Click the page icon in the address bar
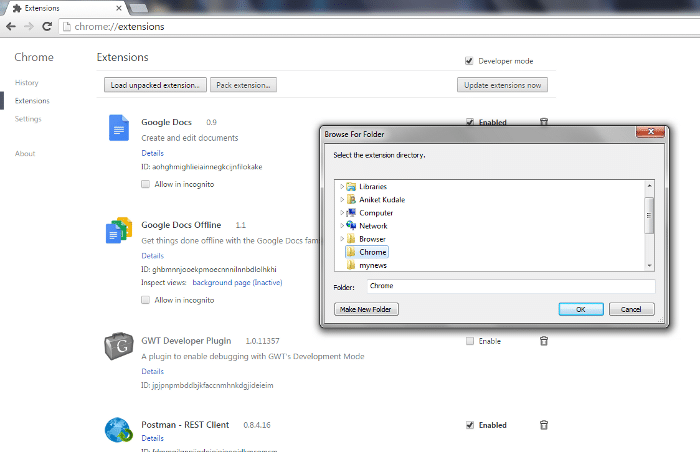This screenshot has height=452, width=700. point(67,27)
